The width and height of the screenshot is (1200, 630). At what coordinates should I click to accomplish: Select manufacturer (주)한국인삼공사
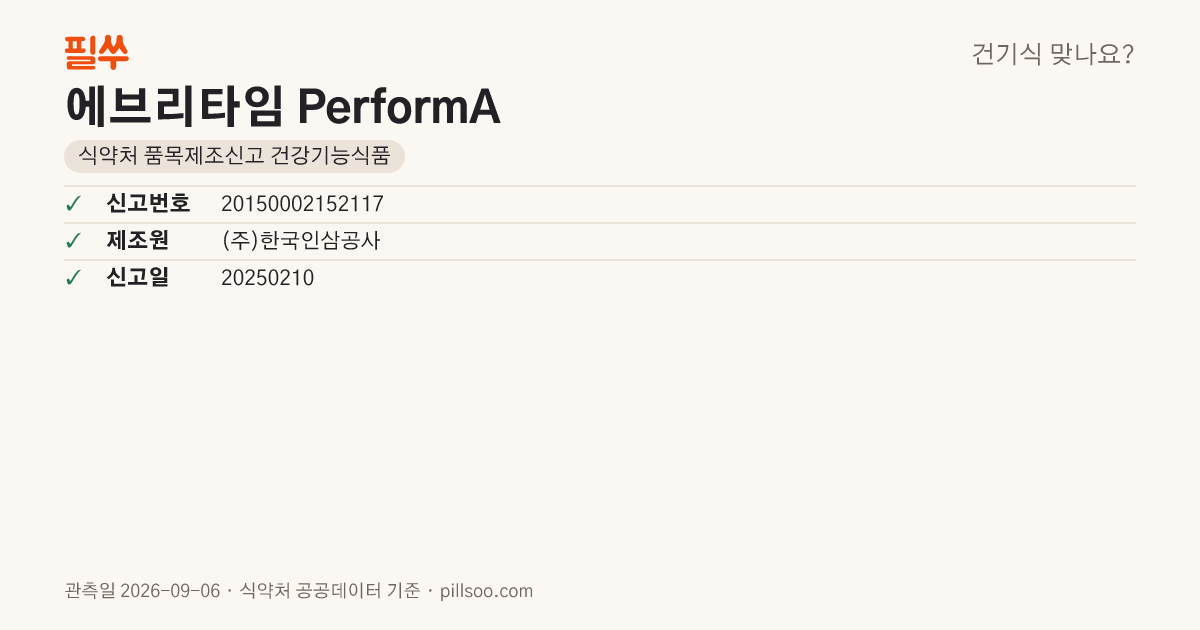coord(301,241)
